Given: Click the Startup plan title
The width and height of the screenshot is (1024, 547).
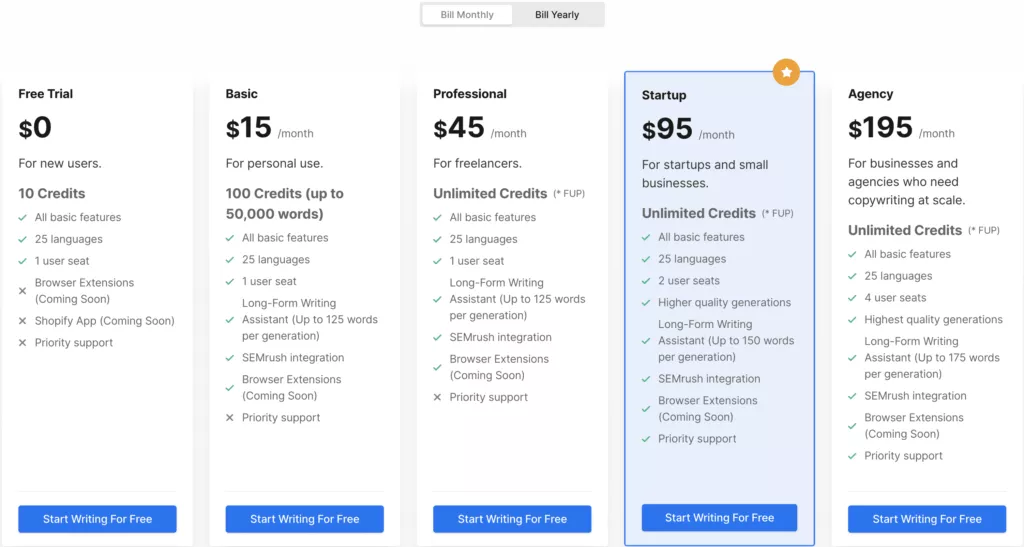Looking at the screenshot, I should tap(664, 95).
